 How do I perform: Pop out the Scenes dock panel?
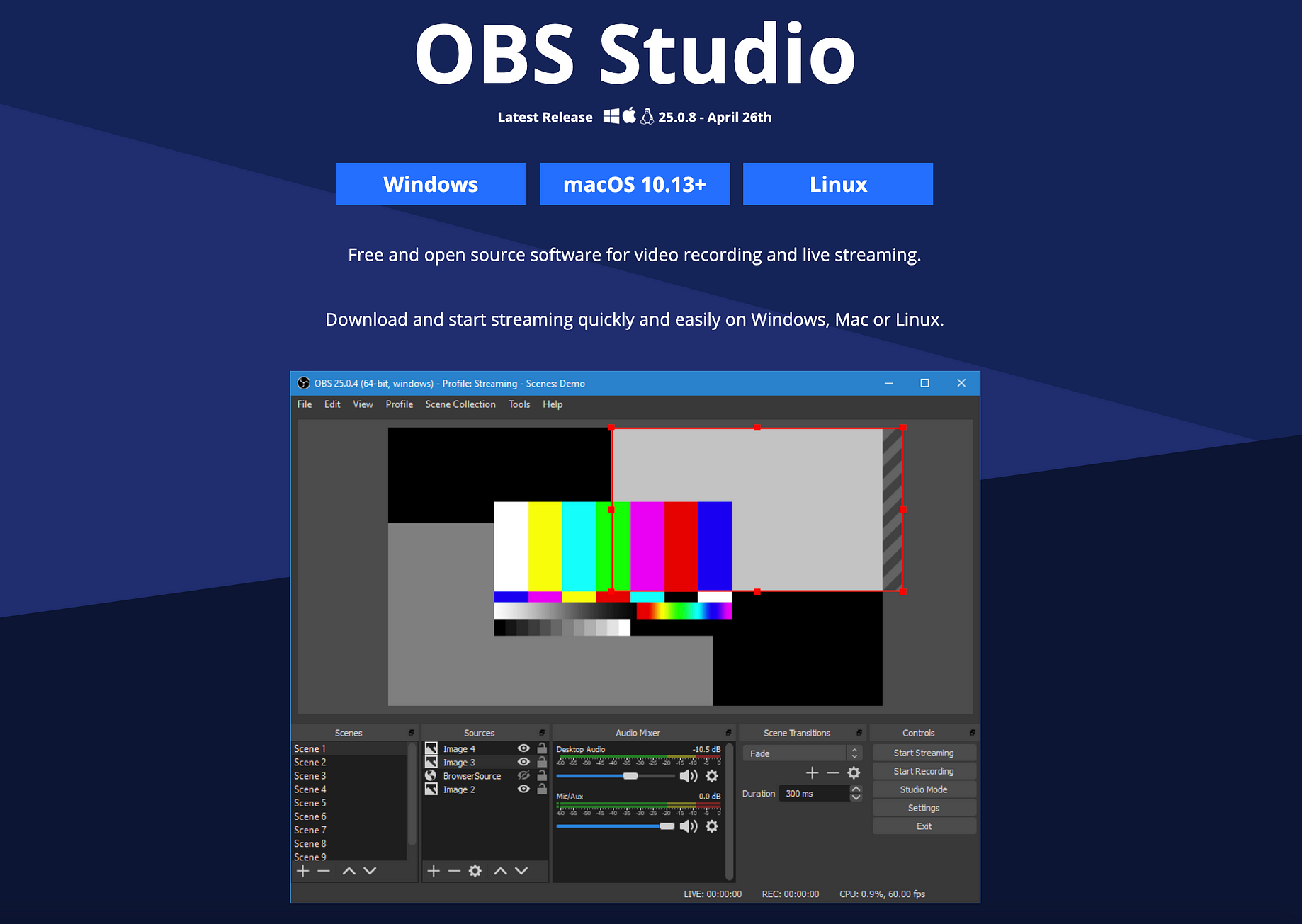[411, 733]
